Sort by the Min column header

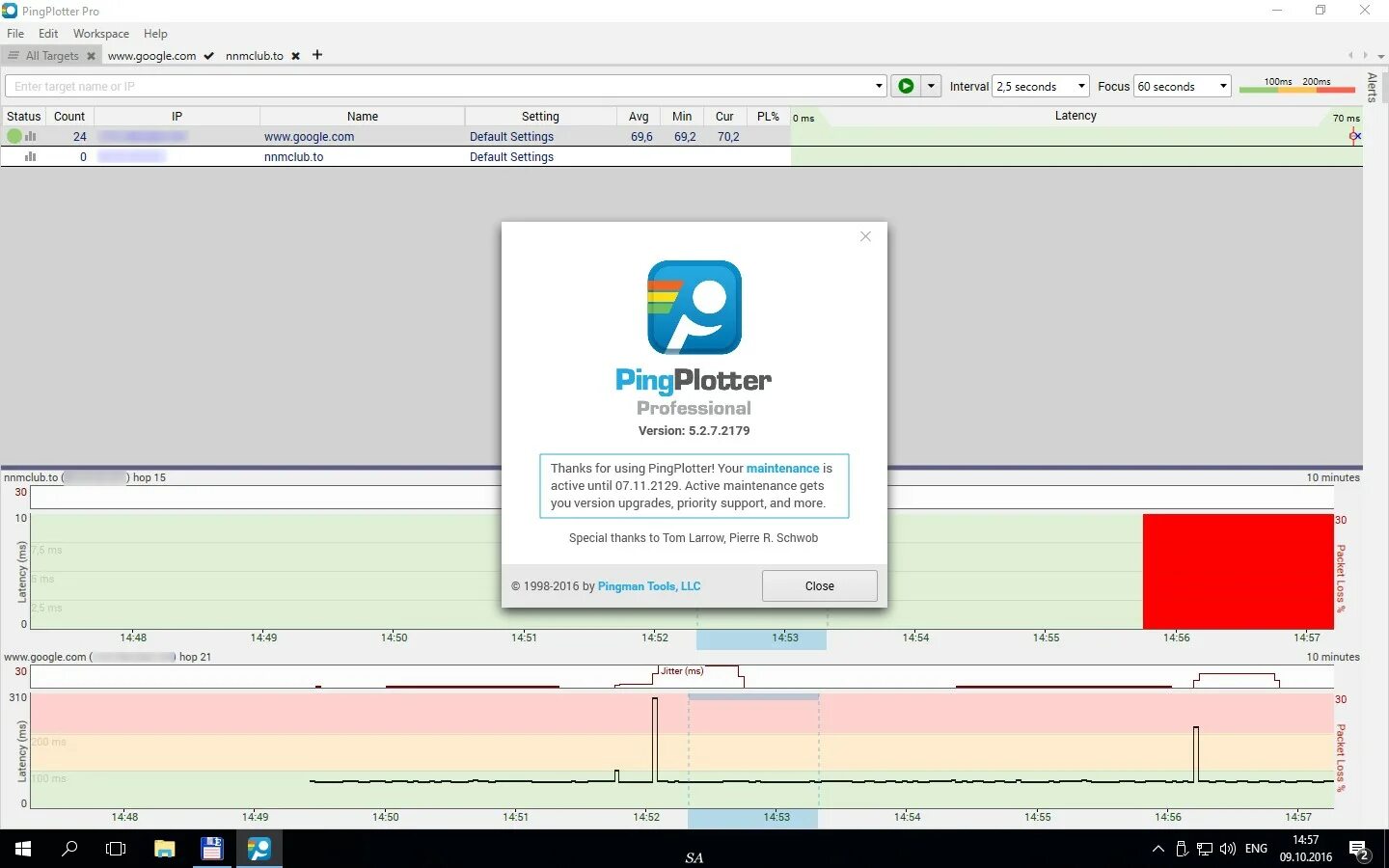(x=682, y=116)
